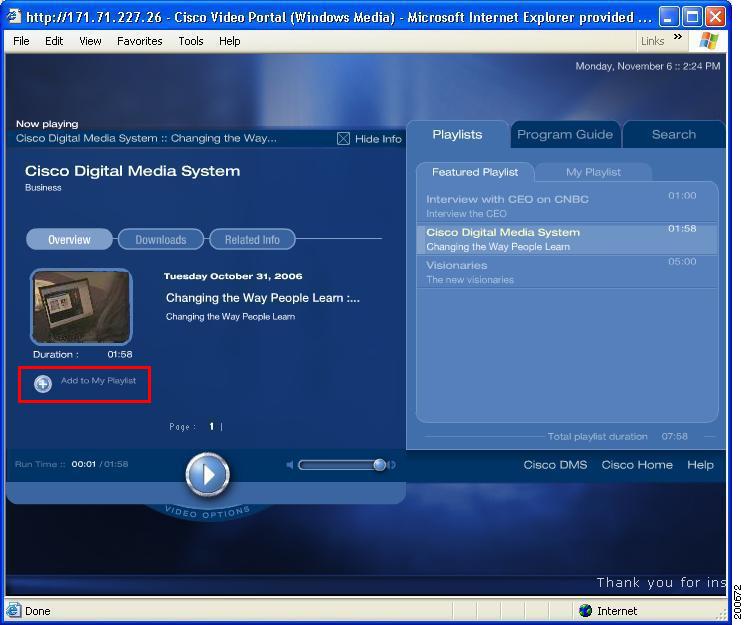Click the Internet zone globe icon
Image resolution: width=745 pixels, height=625 pixels.
click(x=585, y=610)
